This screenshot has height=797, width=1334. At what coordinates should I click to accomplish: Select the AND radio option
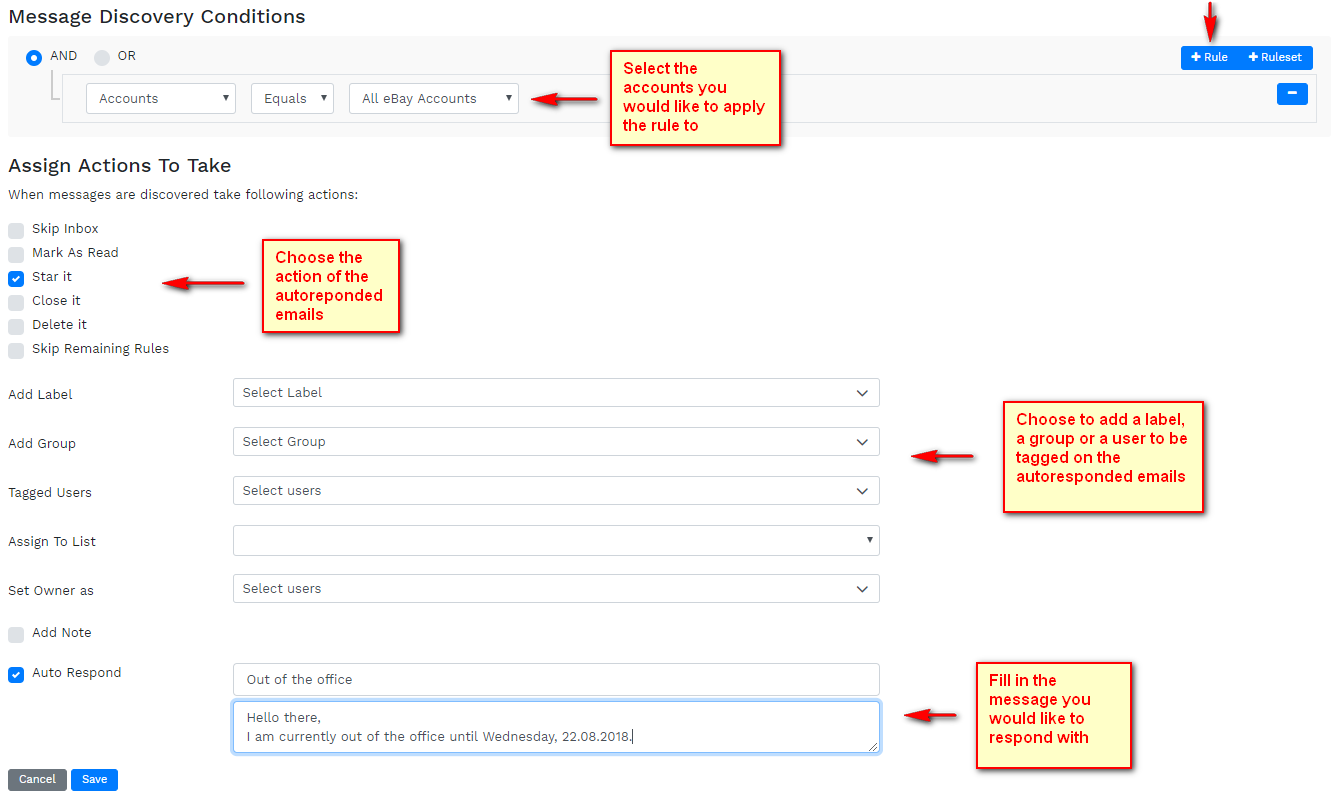(34, 57)
